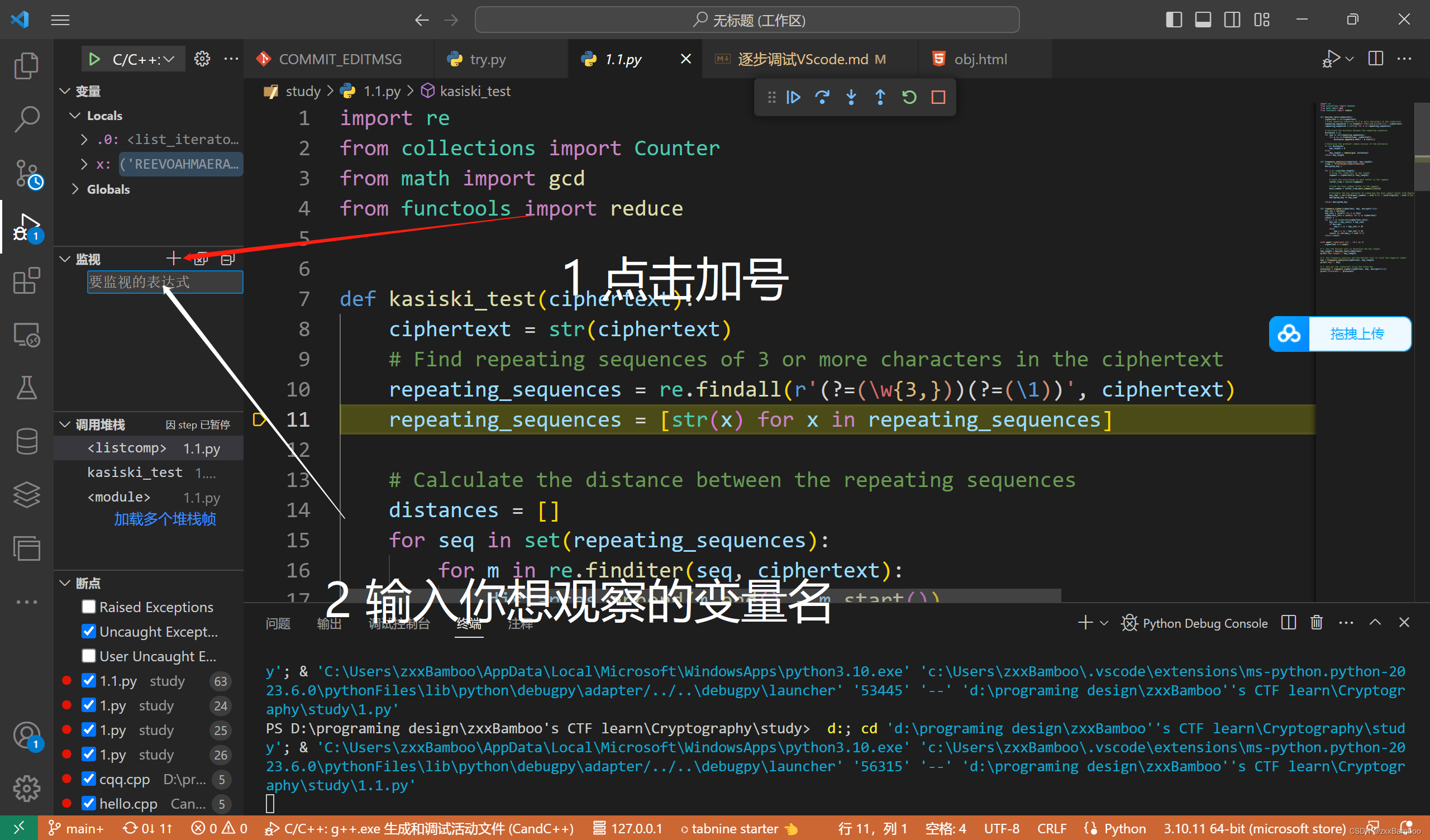Disable the 1.1.py line 63 breakpoint
Image resolution: width=1430 pixels, height=840 pixels.
(88, 680)
